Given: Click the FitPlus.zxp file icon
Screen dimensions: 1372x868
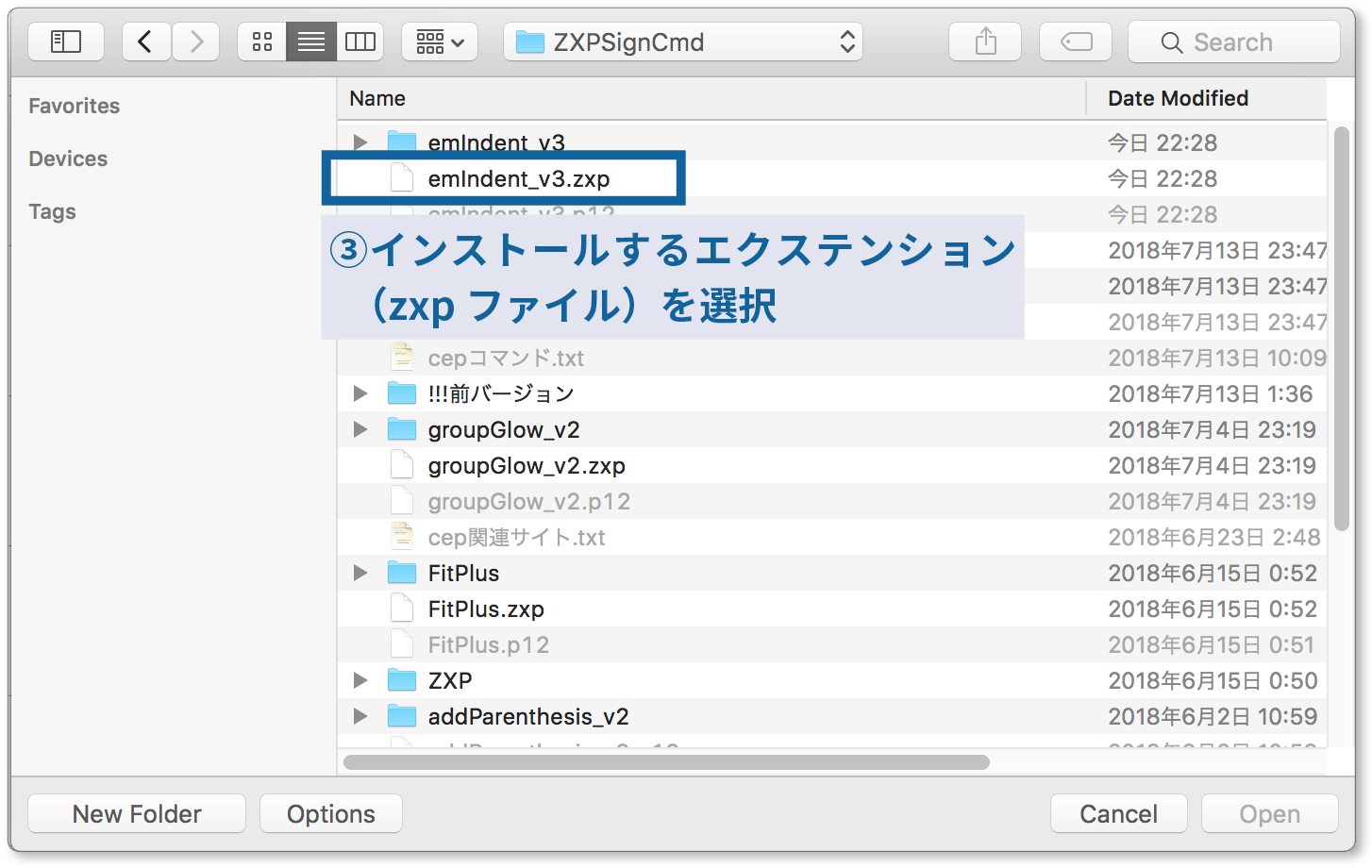Looking at the screenshot, I should 401,608.
